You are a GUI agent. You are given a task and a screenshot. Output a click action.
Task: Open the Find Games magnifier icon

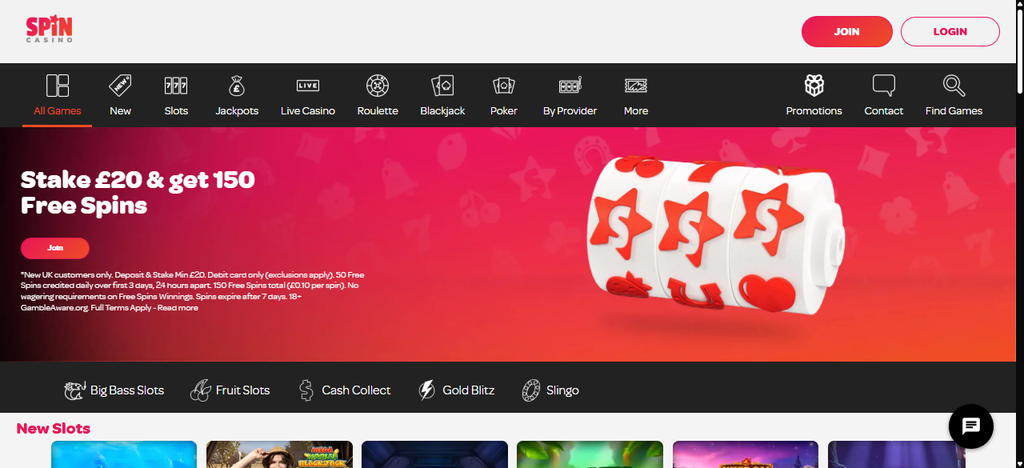[x=953, y=86]
